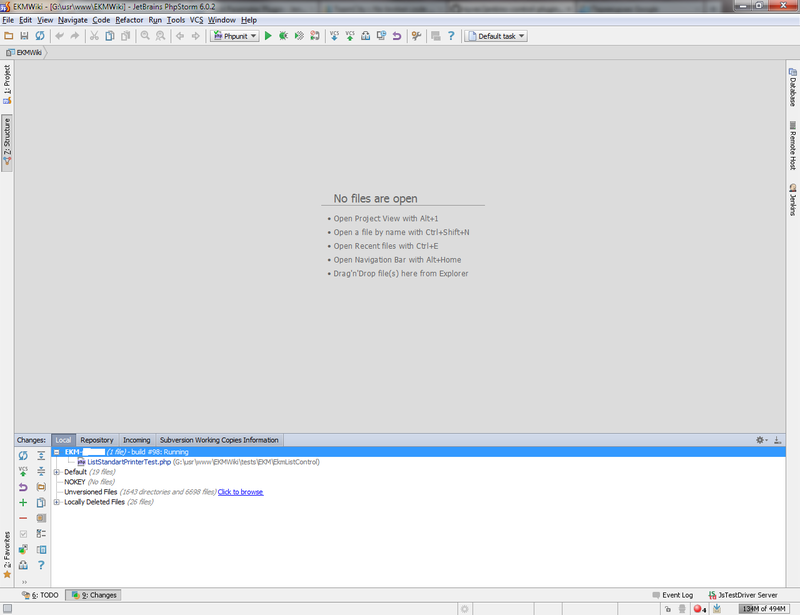The width and height of the screenshot is (800, 615).
Task: Open Settings with the wrench icon
Action: tap(416, 36)
